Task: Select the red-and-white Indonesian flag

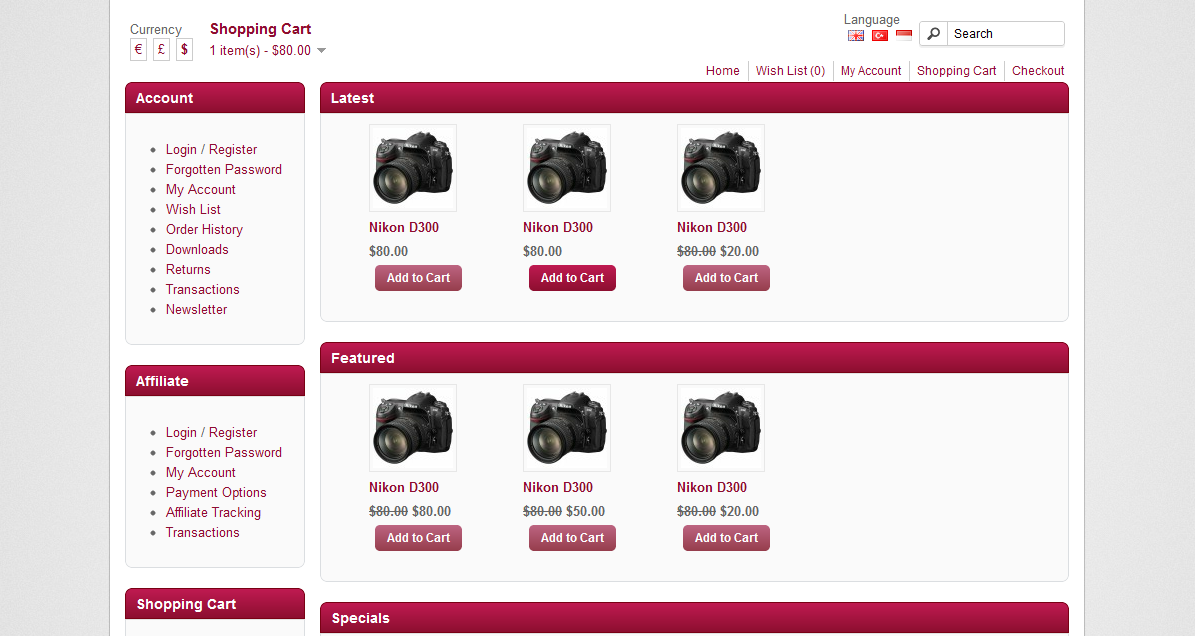Action: 904,35
